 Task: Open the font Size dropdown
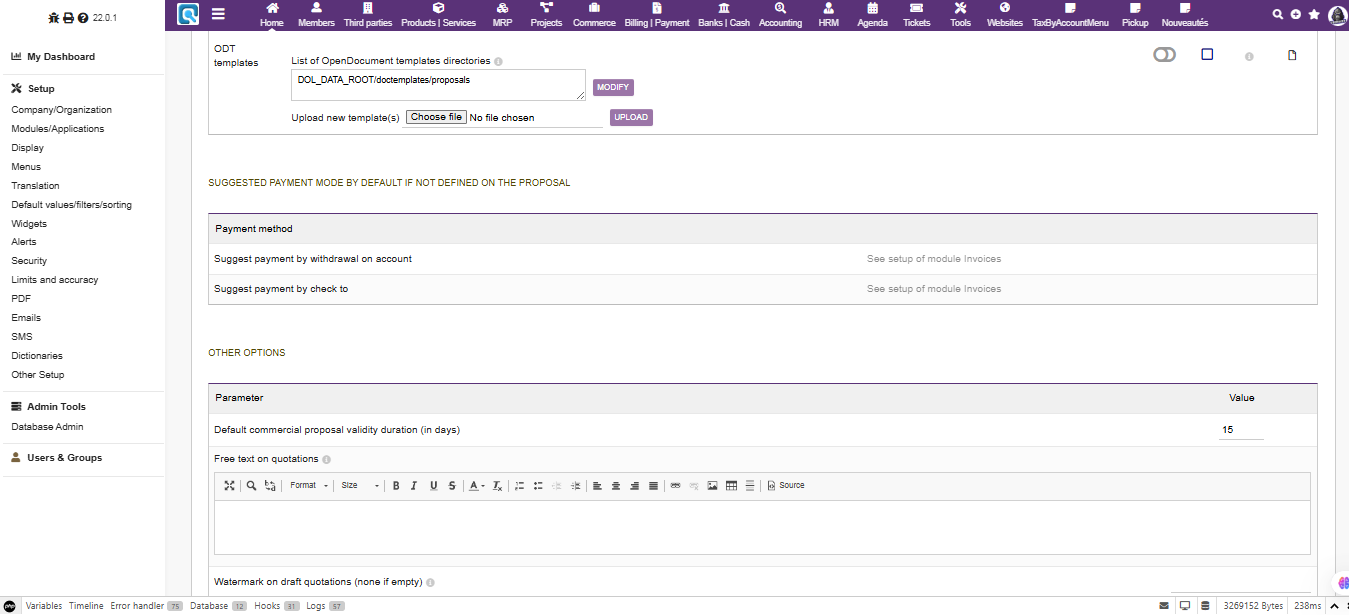point(360,486)
